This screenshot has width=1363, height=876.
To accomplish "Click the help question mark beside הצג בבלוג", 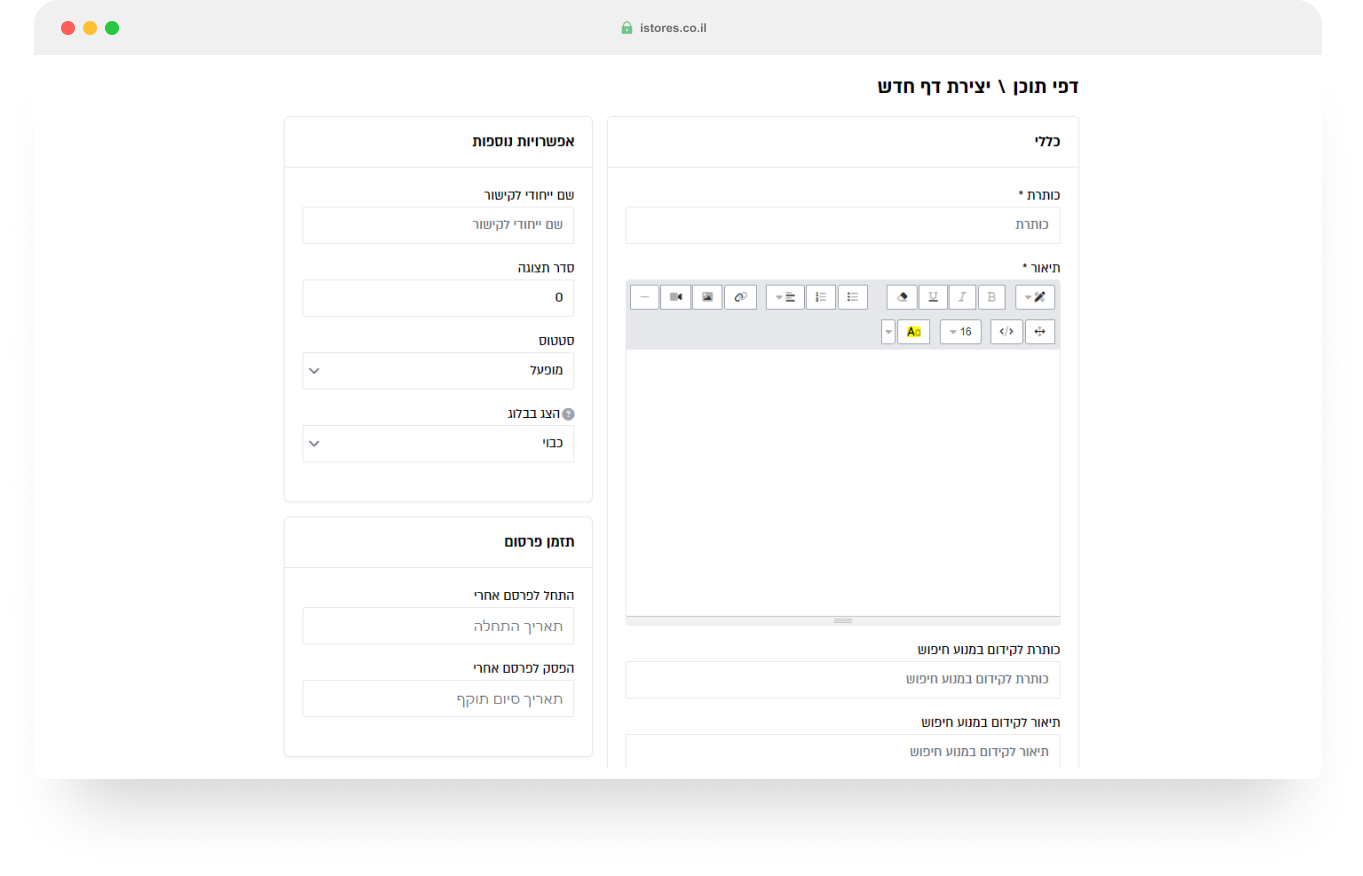I will click(568, 413).
